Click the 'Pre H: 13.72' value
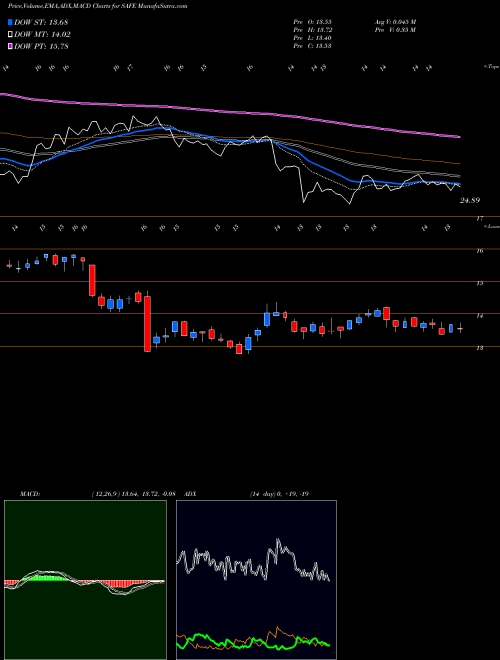 pos(313,30)
